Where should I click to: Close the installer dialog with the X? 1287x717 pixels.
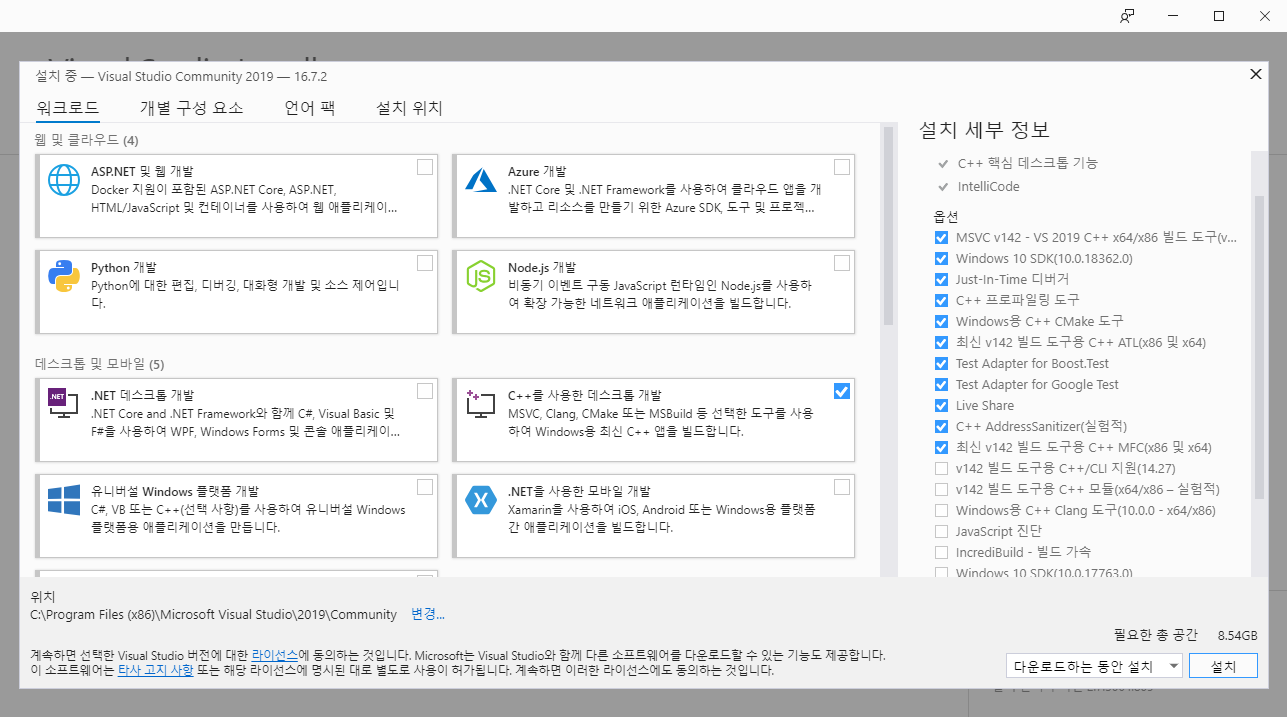[1256, 74]
